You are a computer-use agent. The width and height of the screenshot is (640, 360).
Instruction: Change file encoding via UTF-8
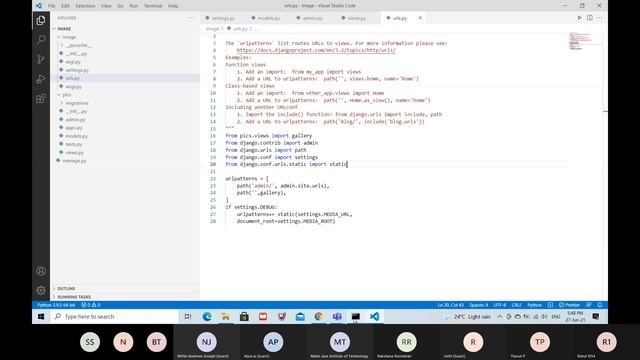(500, 305)
